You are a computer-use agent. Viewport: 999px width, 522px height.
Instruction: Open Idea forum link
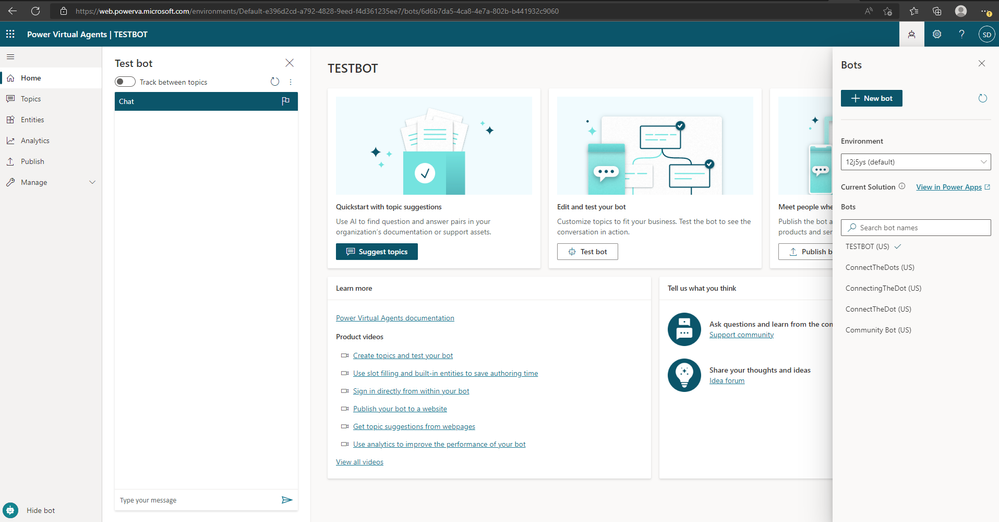[x=727, y=381]
